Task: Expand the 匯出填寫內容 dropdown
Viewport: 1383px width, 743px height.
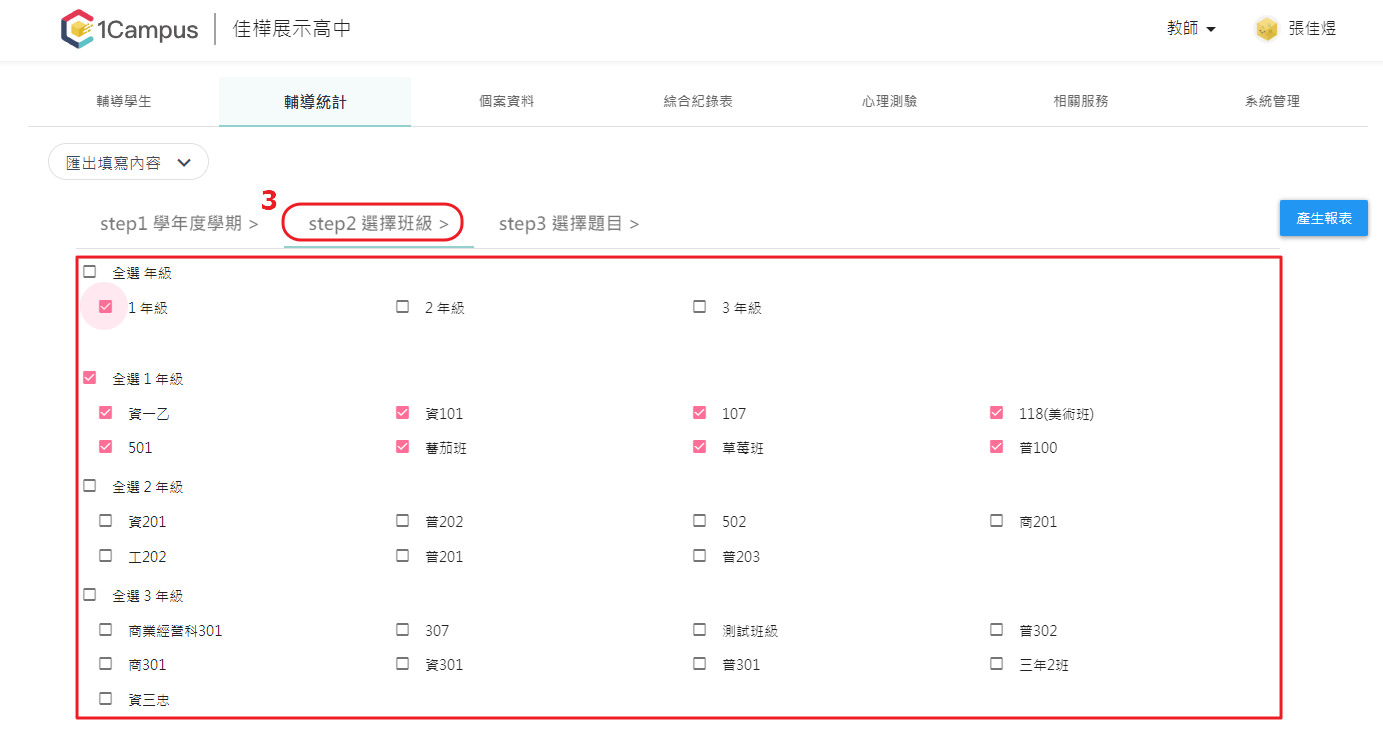Action: tap(128, 162)
